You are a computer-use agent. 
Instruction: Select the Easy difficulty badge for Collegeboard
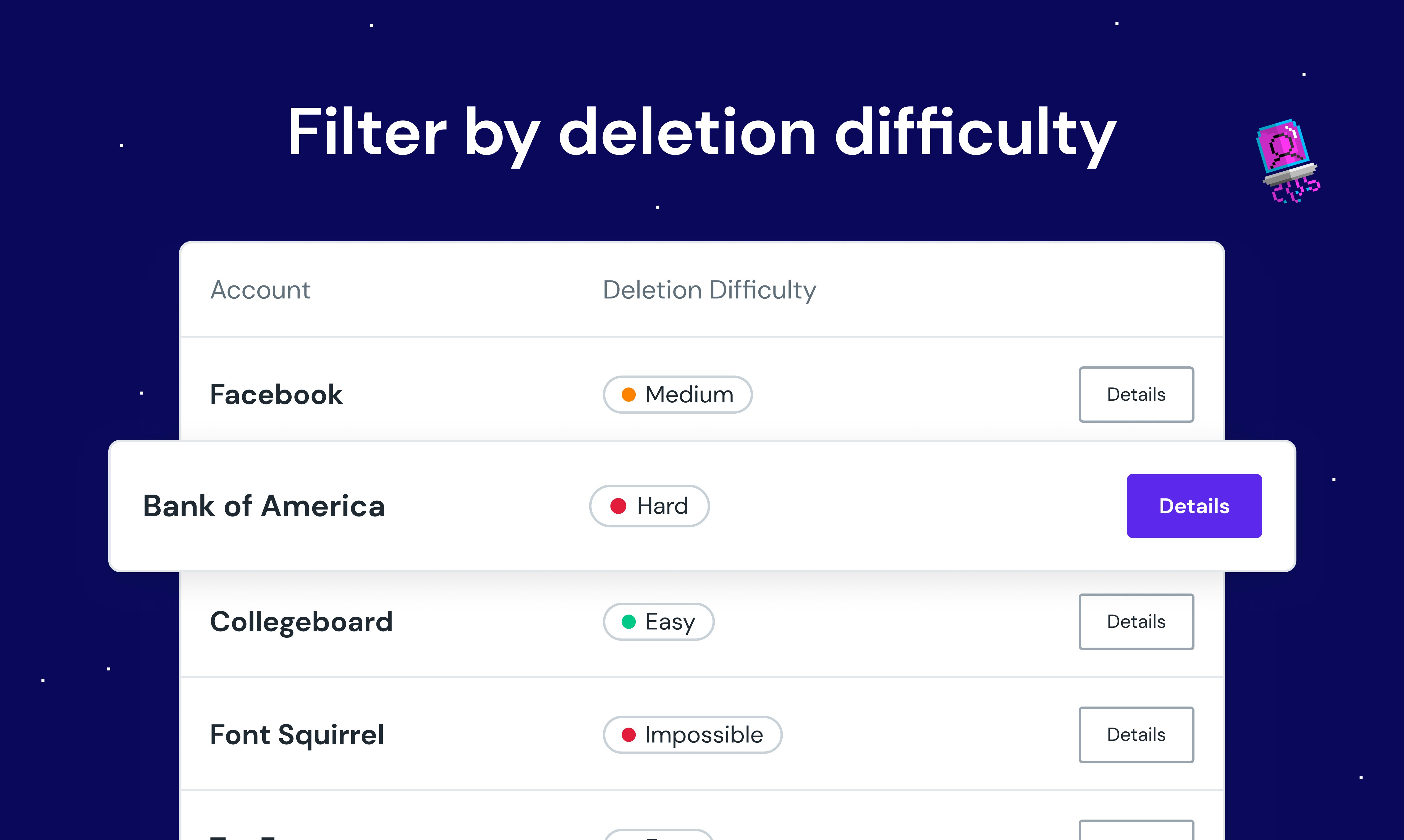(658, 621)
